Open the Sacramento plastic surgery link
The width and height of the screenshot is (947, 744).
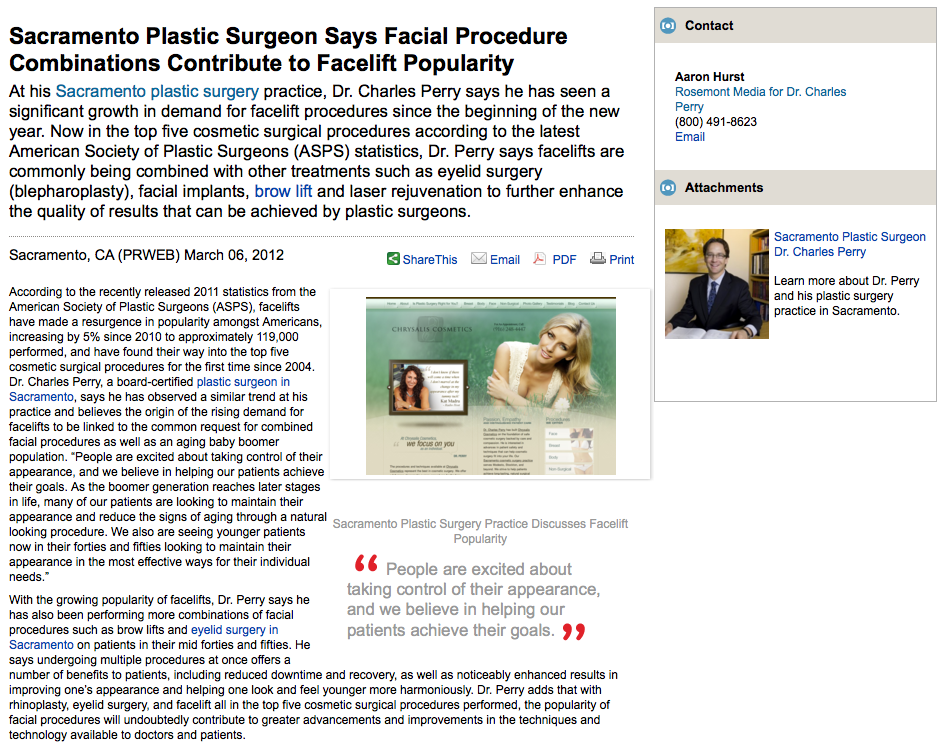coord(157,91)
